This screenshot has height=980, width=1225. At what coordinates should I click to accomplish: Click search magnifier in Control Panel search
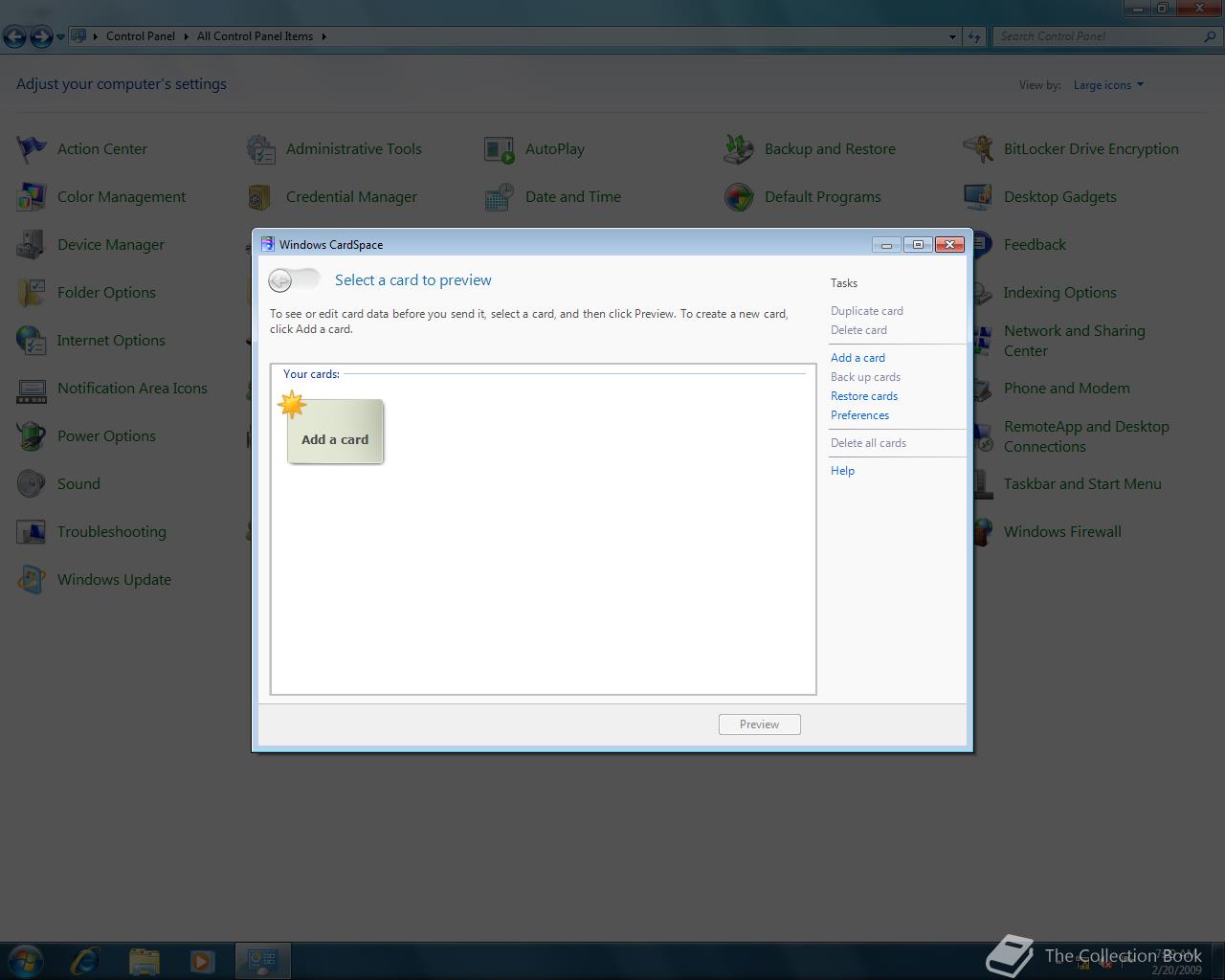click(1211, 36)
